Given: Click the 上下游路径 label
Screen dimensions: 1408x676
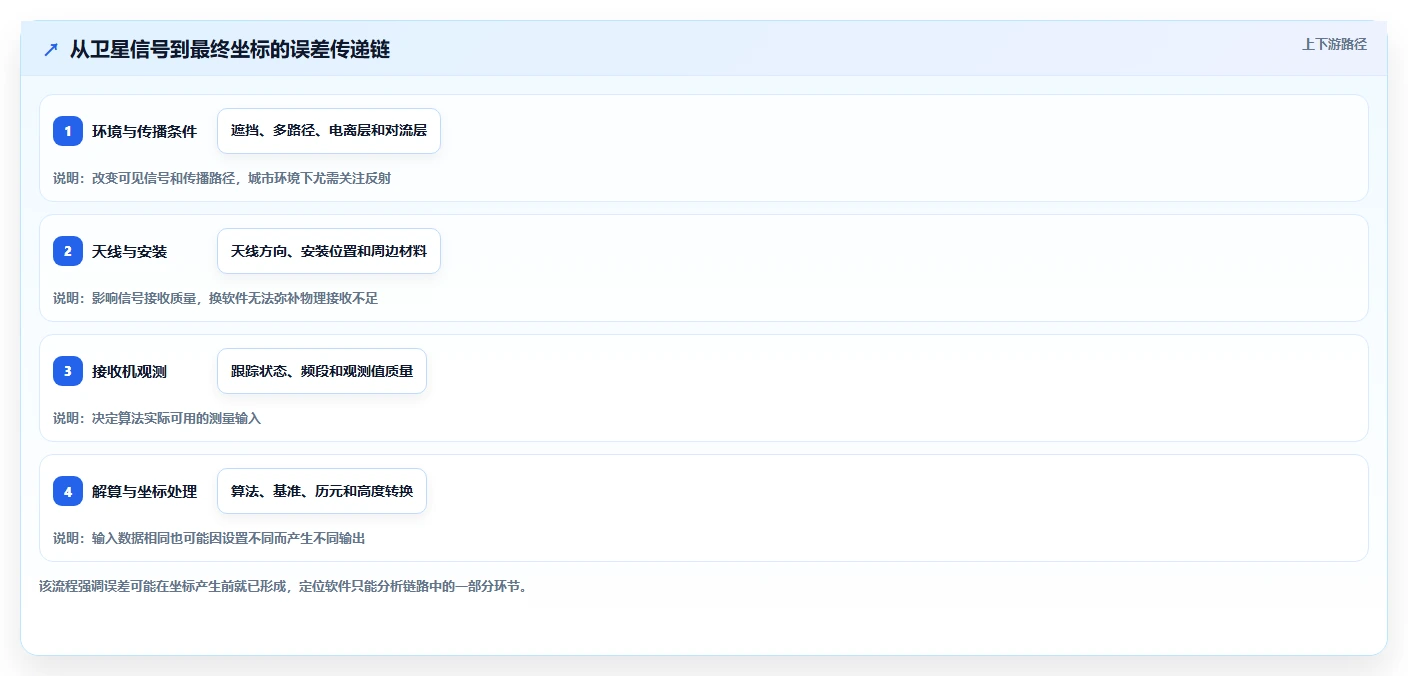Looking at the screenshot, I should pyautogui.click(x=1334, y=44).
